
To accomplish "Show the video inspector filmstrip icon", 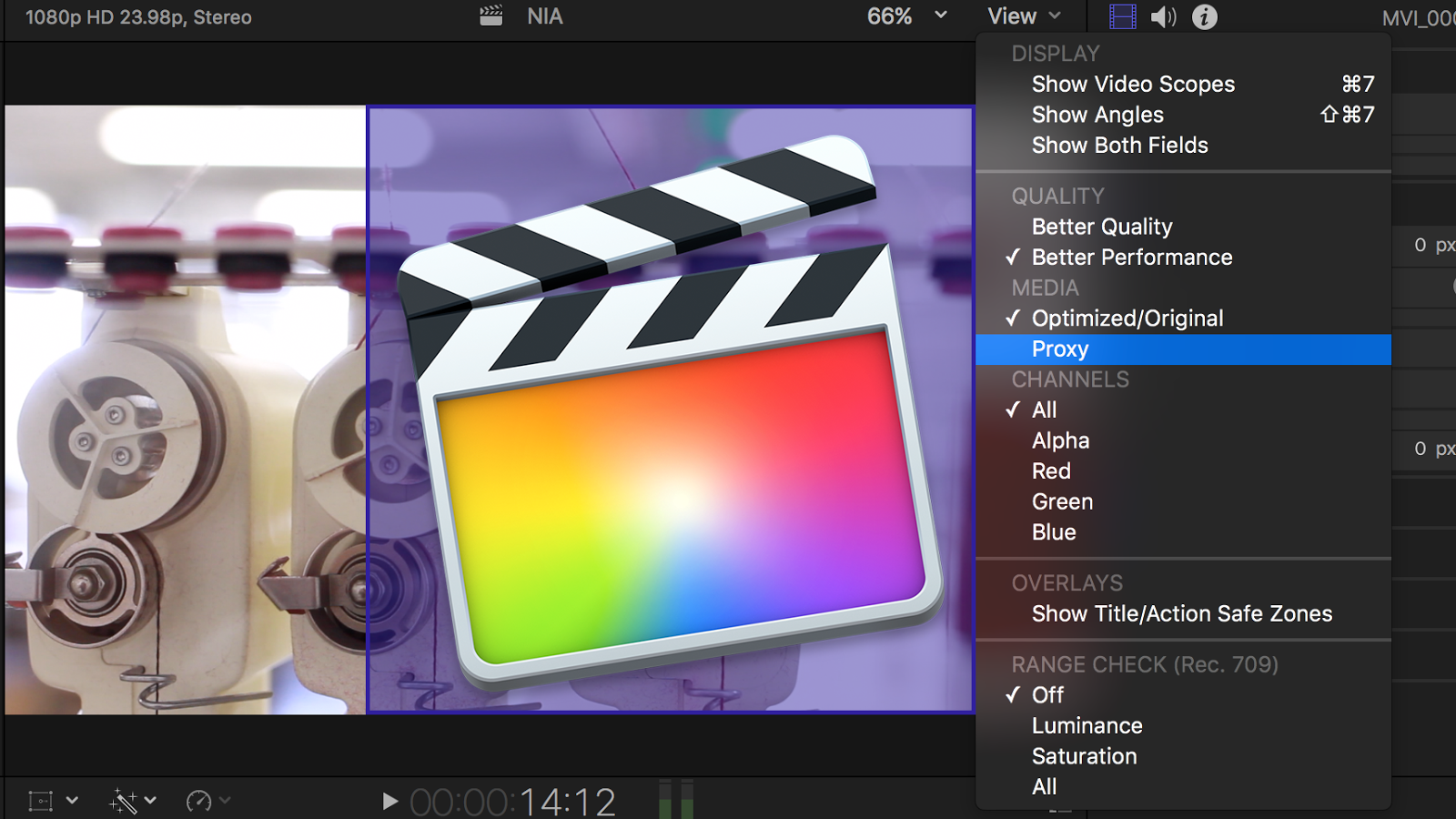I will point(1123,16).
